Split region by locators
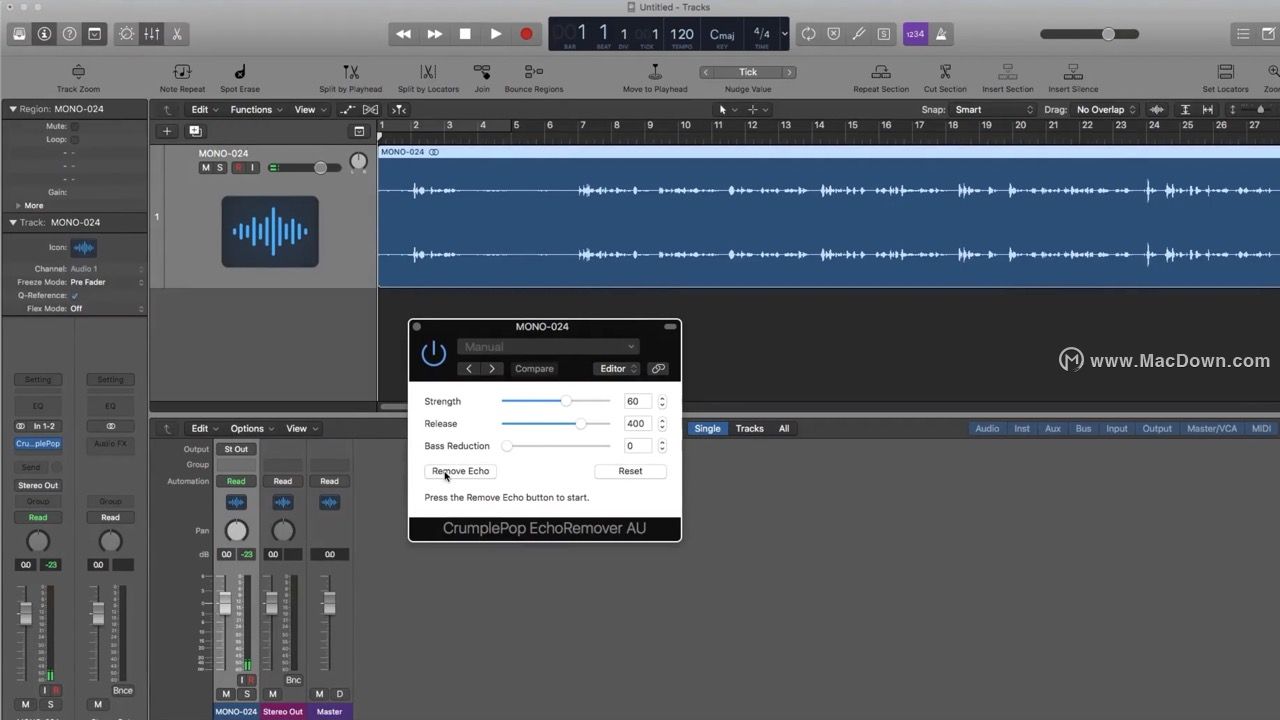This screenshot has width=1280, height=720. pos(428,72)
